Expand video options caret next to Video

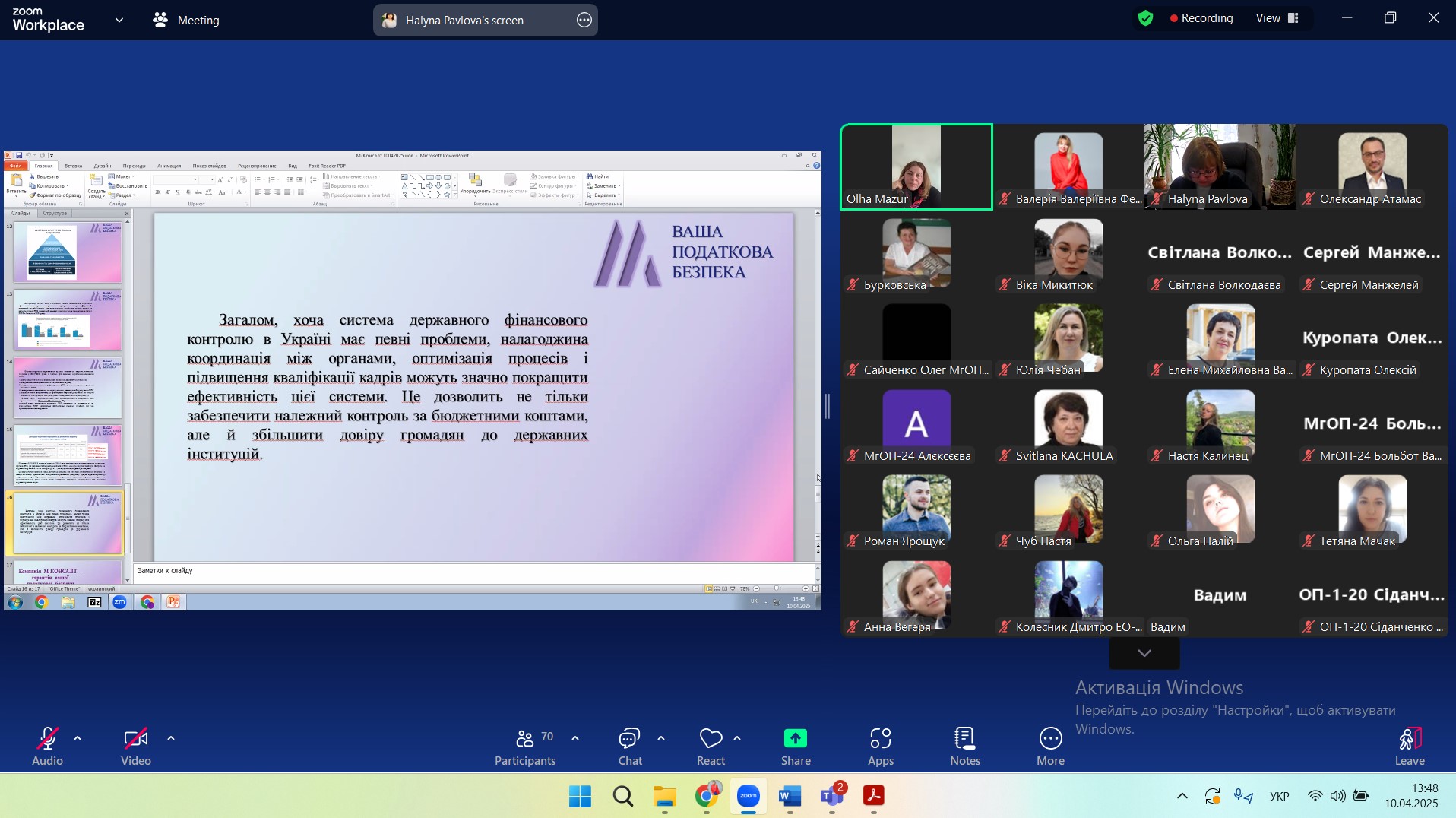171,738
